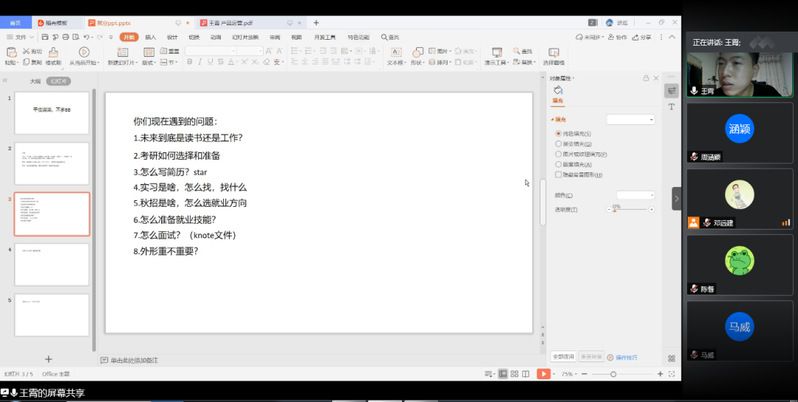This screenshot has width=798, height=402.
Task: Start slideshow from current slide icon
Action: 84,52
